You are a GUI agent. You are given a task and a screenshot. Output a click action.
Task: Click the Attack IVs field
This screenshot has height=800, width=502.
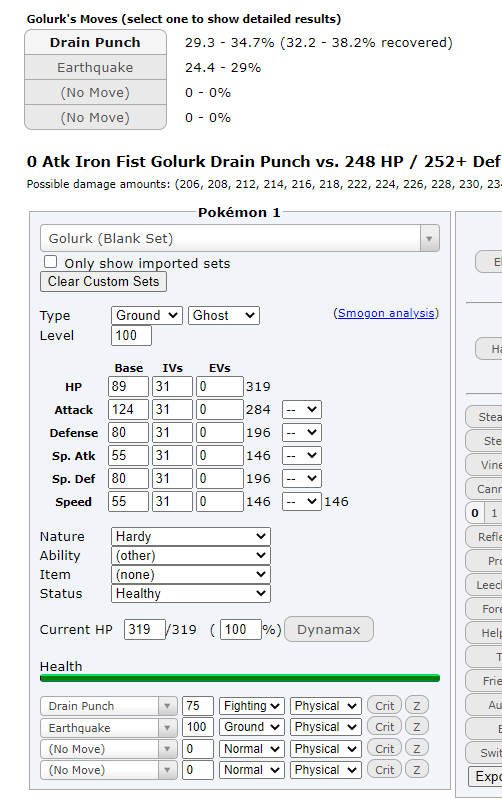pos(172,410)
